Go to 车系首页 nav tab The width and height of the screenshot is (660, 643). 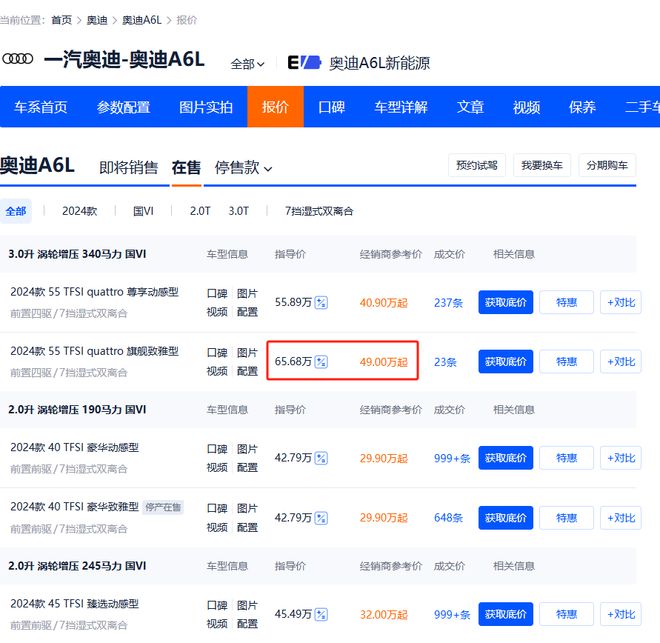(x=41, y=107)
